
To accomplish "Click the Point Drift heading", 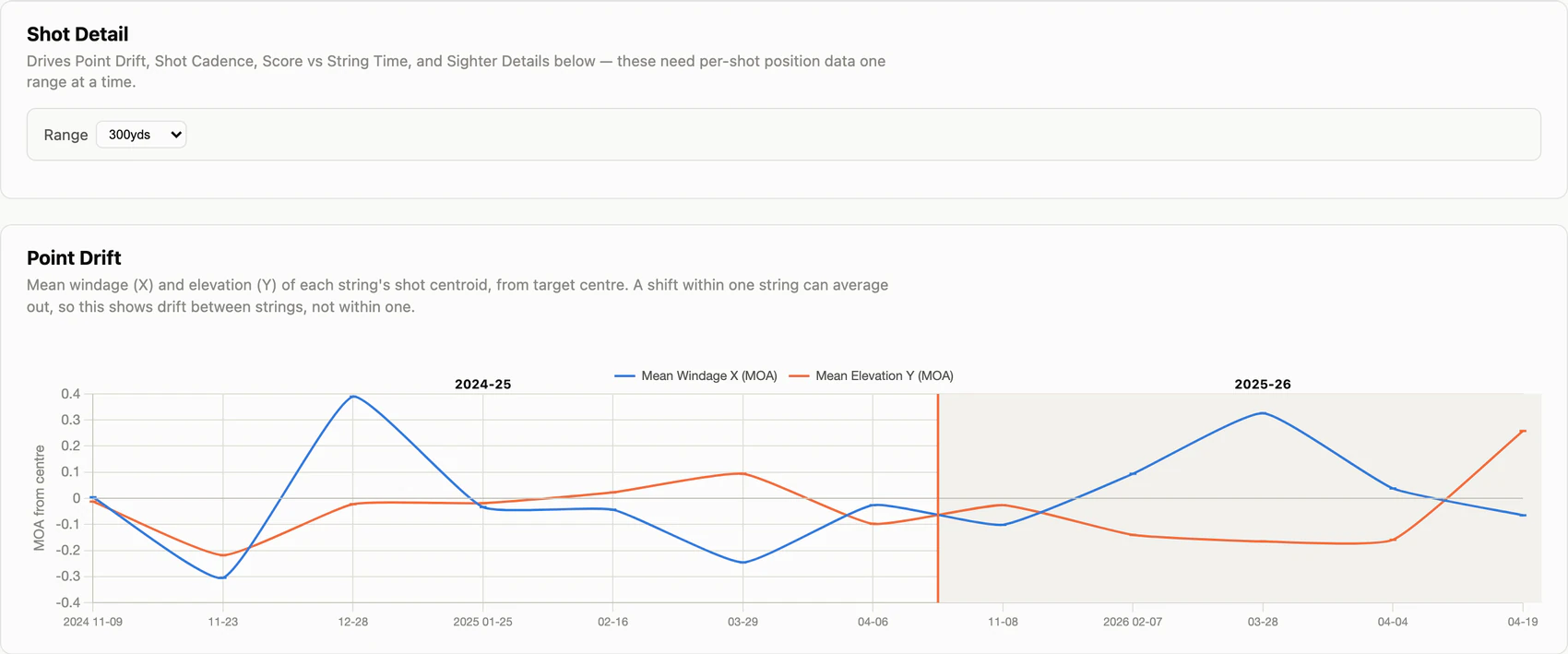I will [x=74, y=258].
